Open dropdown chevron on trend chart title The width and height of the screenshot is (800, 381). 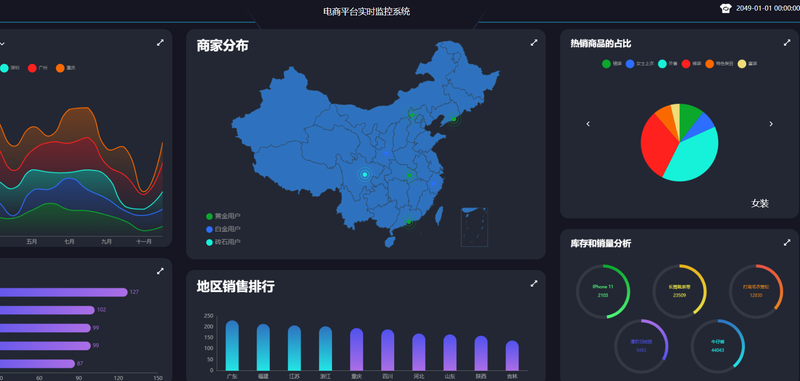point(2,44)
